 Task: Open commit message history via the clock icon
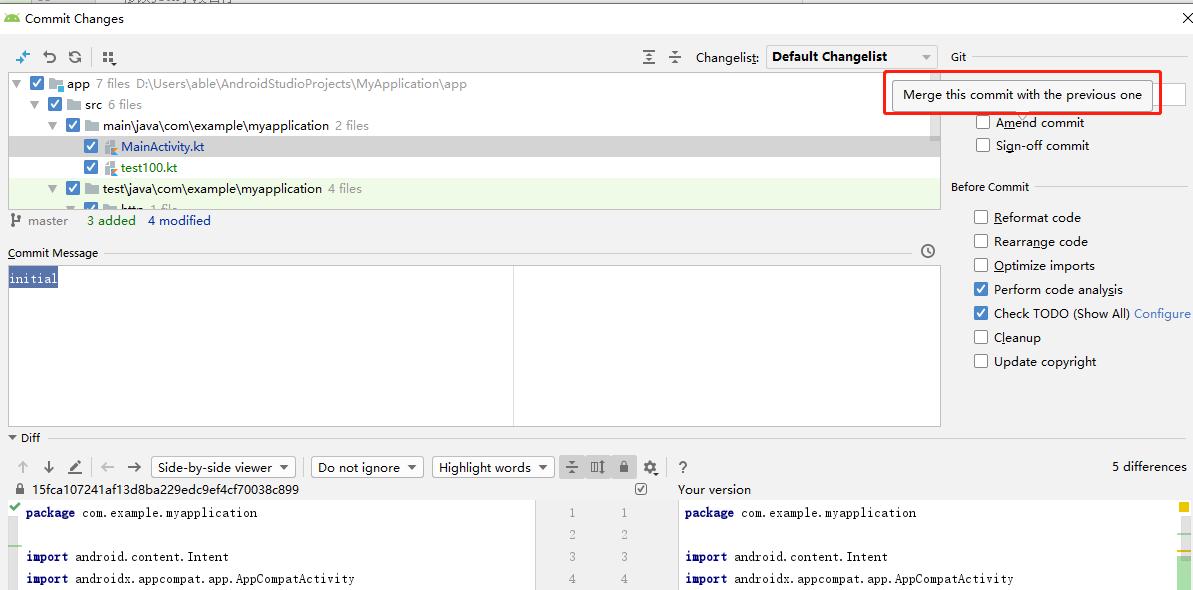tap(927, 251)
